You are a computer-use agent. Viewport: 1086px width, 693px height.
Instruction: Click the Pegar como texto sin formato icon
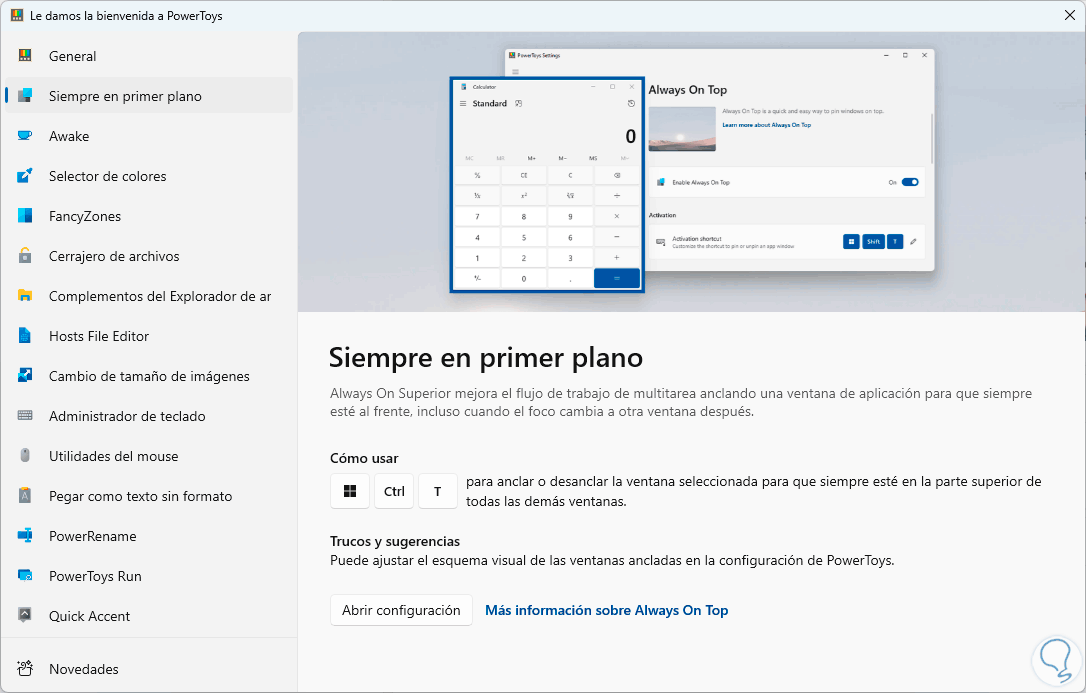tap(25, 496)
